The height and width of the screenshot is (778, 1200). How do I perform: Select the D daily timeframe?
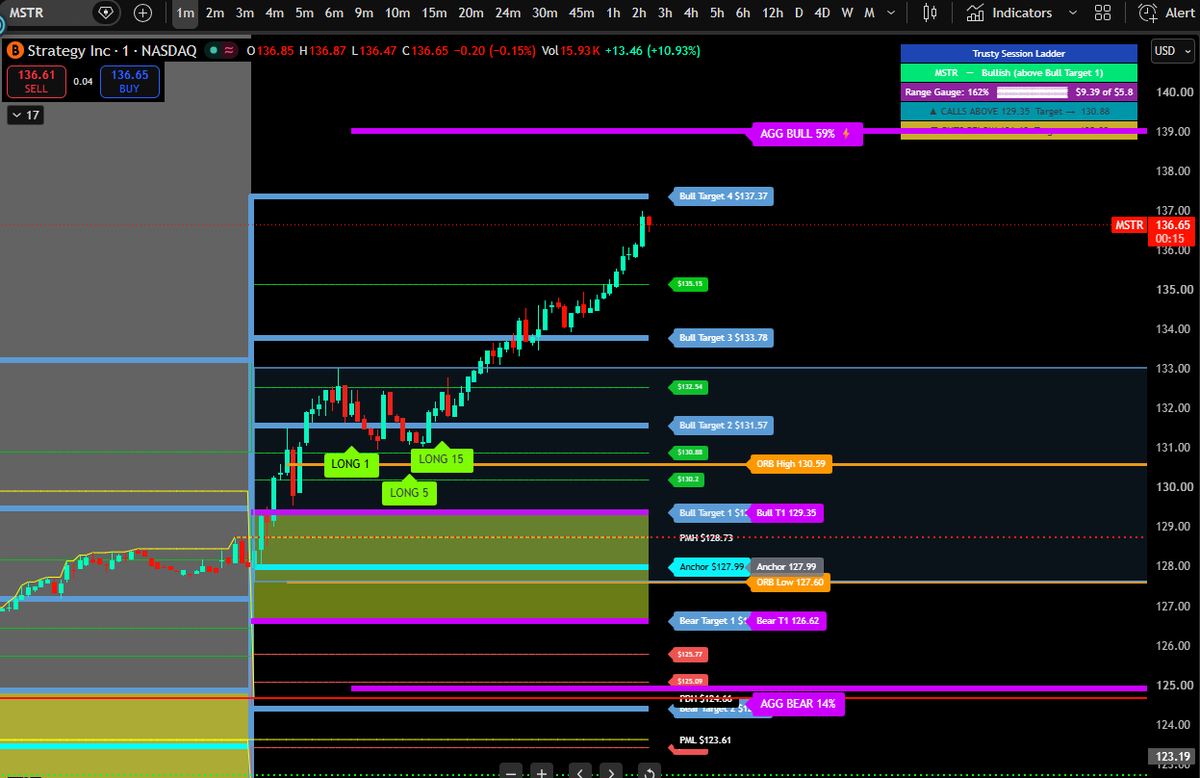click(799, 13)
